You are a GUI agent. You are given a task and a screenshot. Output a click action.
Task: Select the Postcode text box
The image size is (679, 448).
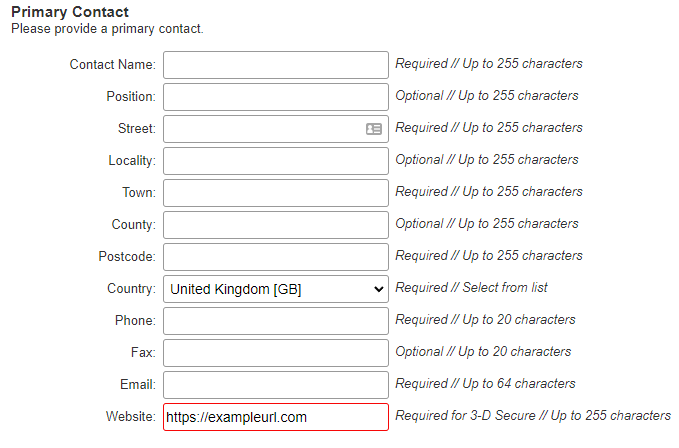276,257
